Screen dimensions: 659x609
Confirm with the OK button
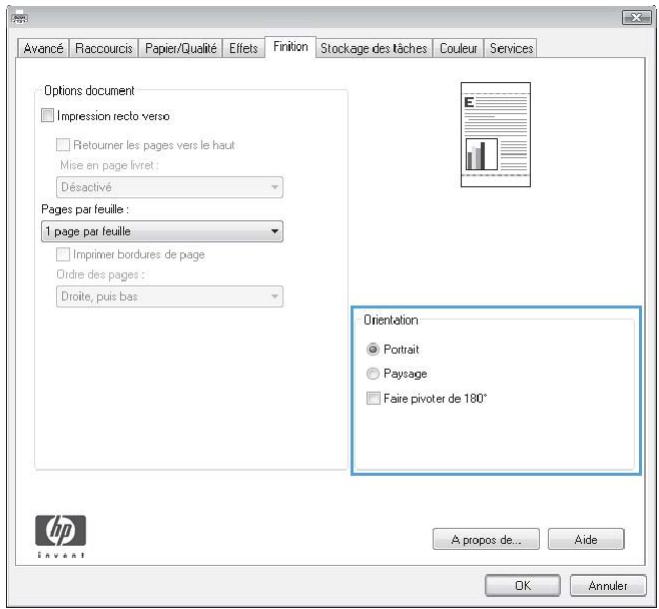(x=523, y=585)
